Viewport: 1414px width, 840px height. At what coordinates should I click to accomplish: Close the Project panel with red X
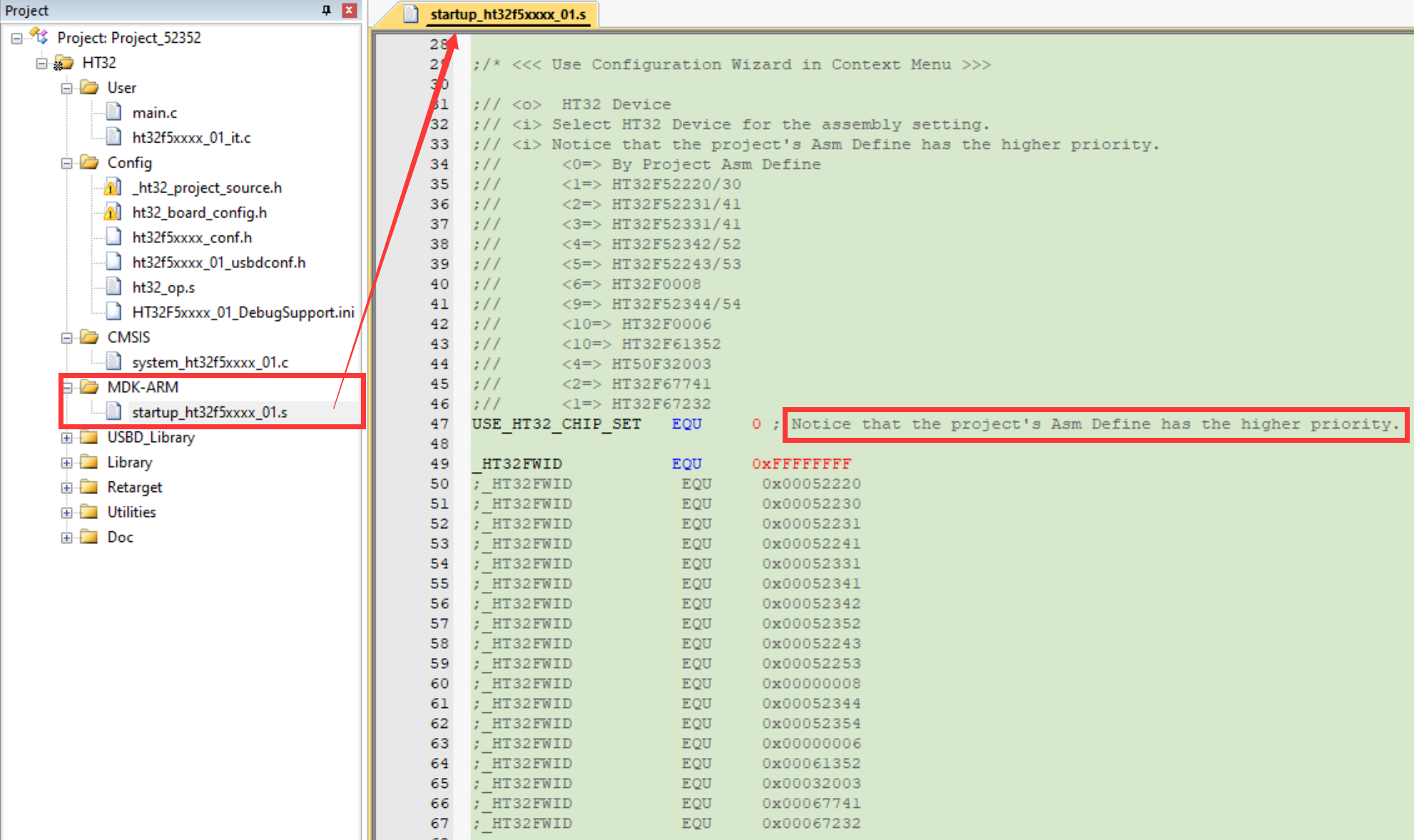coord(349,10)
